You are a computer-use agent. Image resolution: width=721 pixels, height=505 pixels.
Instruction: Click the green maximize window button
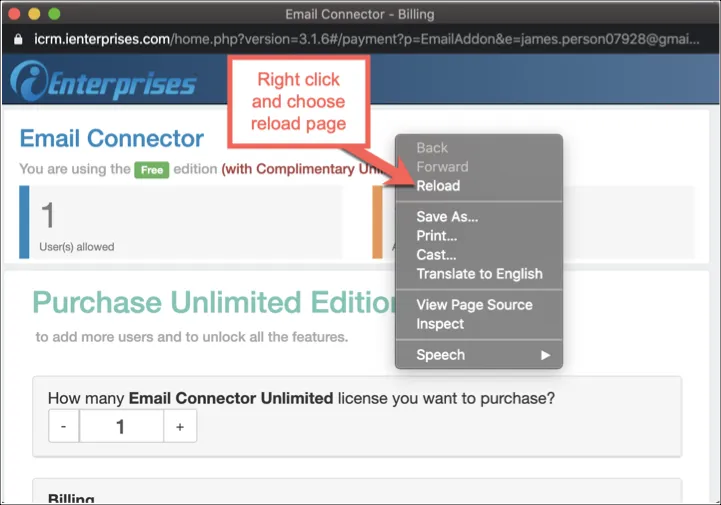click(54, 14)
